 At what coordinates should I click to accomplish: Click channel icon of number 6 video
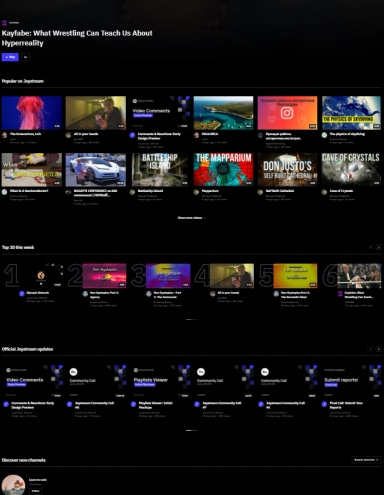340,294
